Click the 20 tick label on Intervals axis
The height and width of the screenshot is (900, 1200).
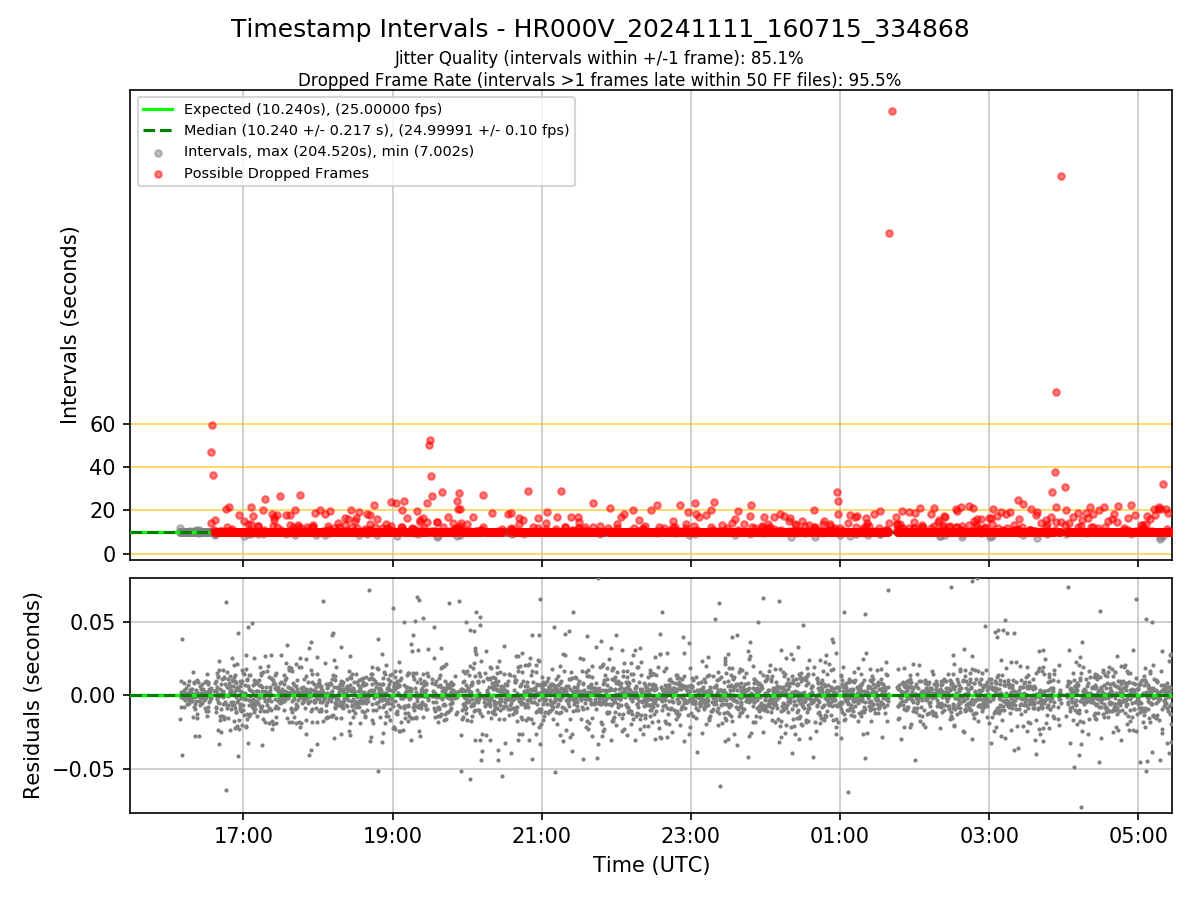pyautogui.click(x=104, y=511)
